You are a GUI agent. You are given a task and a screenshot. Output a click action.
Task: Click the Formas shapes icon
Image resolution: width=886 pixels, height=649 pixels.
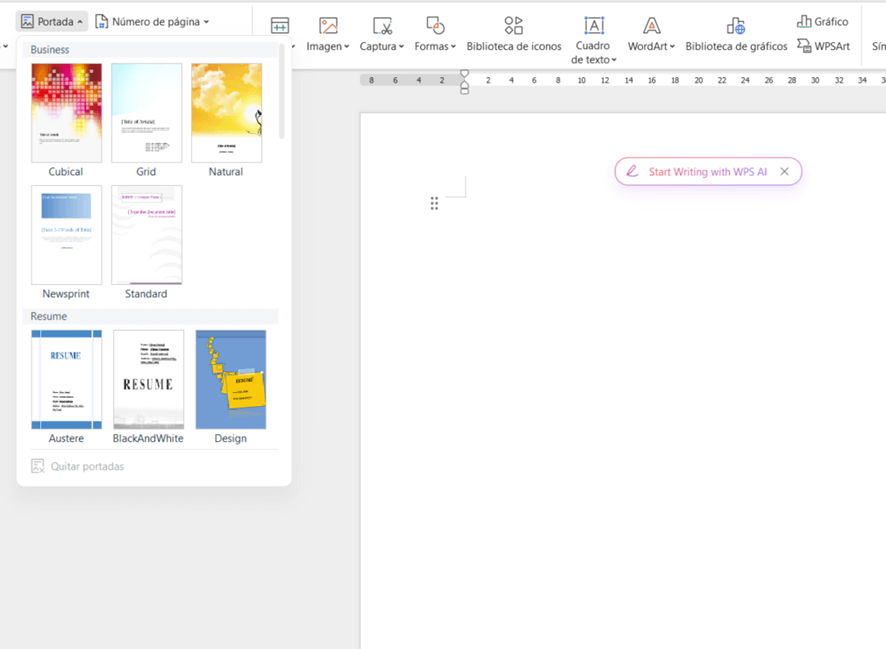435,26
